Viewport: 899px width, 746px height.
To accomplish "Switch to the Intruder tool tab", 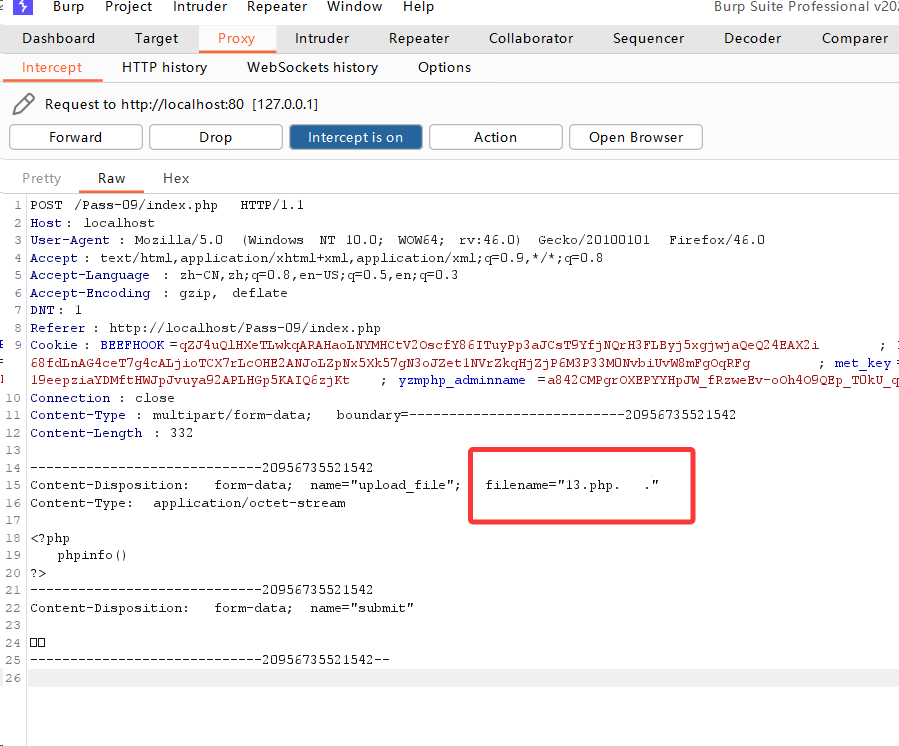I will pyautogui.click(x=322, y=38).
